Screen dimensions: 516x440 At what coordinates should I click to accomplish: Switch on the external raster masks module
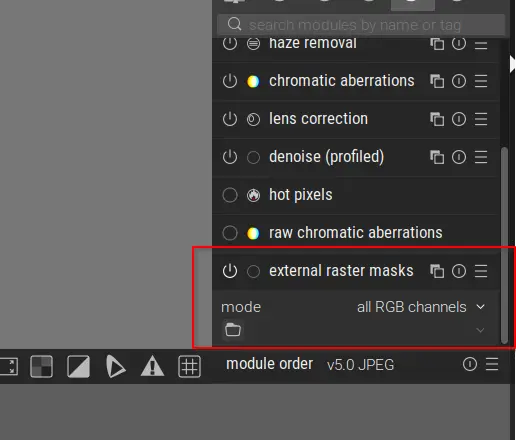coord(230,271)
